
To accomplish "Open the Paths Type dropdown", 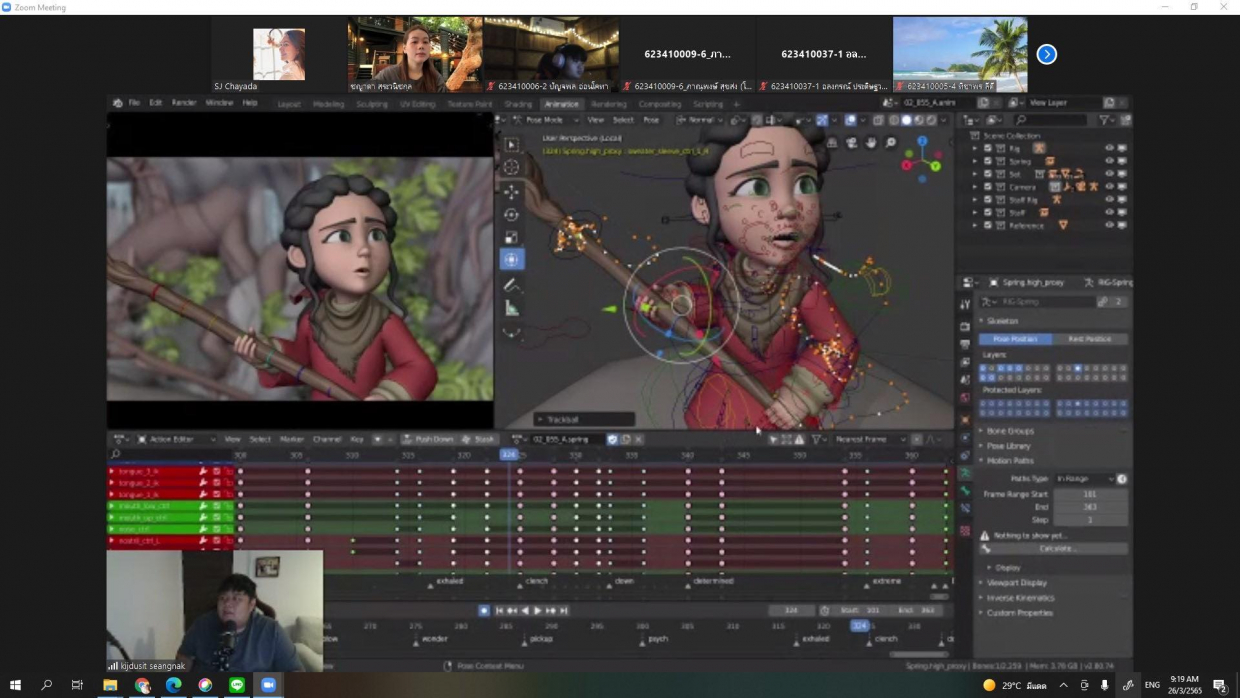I will click(1084, 479).
